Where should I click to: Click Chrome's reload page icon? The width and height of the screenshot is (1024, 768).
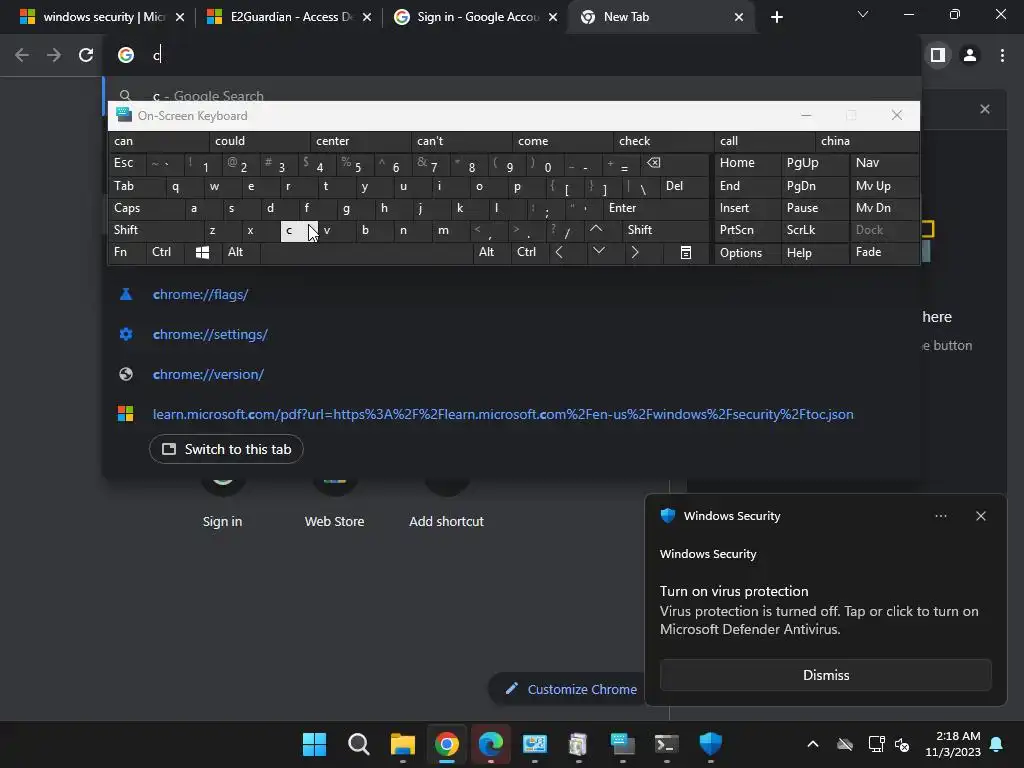pyautogui.click(x=86, y=56)
